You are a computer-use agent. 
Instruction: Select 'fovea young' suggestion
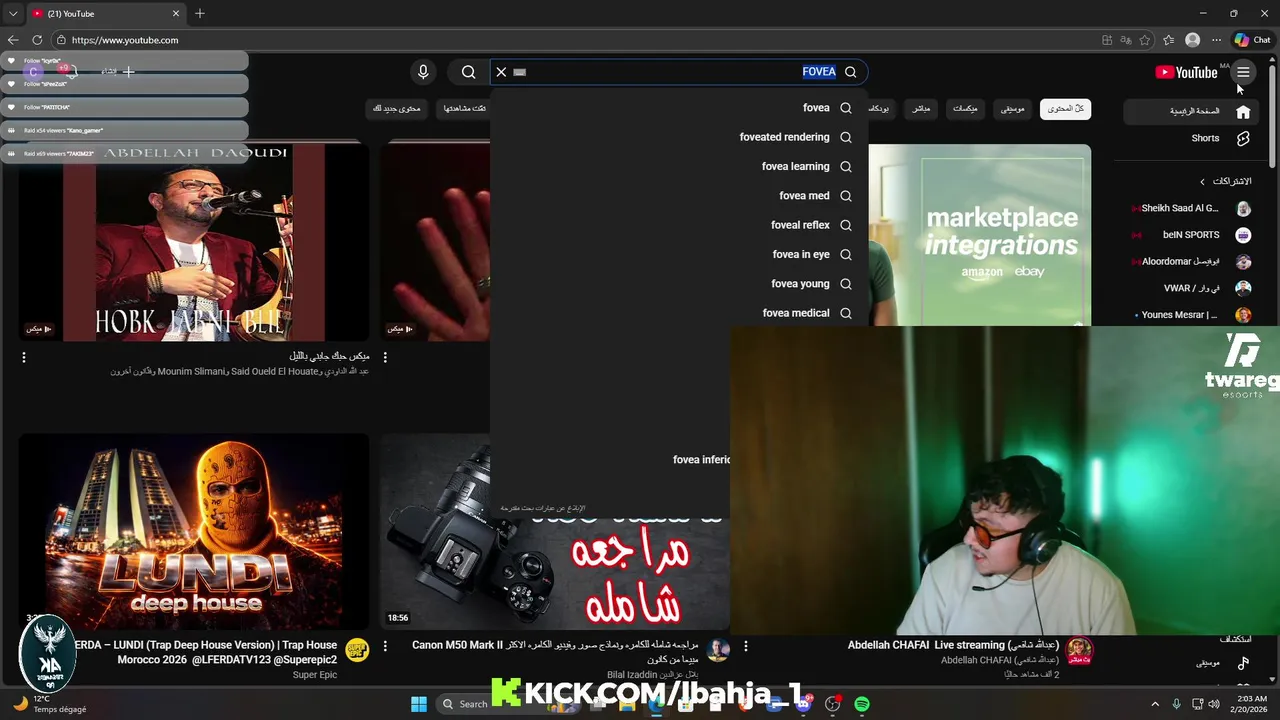click(679, 284)
